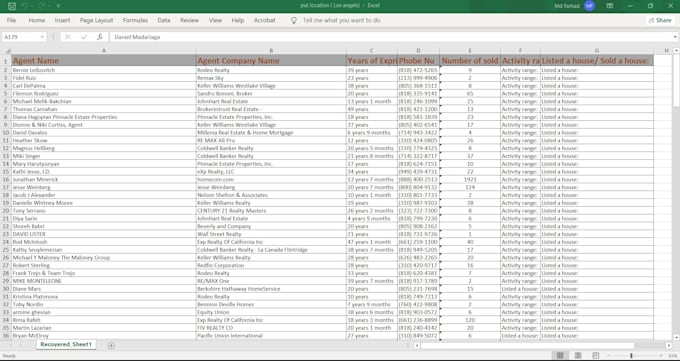Open the Review tab

coord(190,20)
